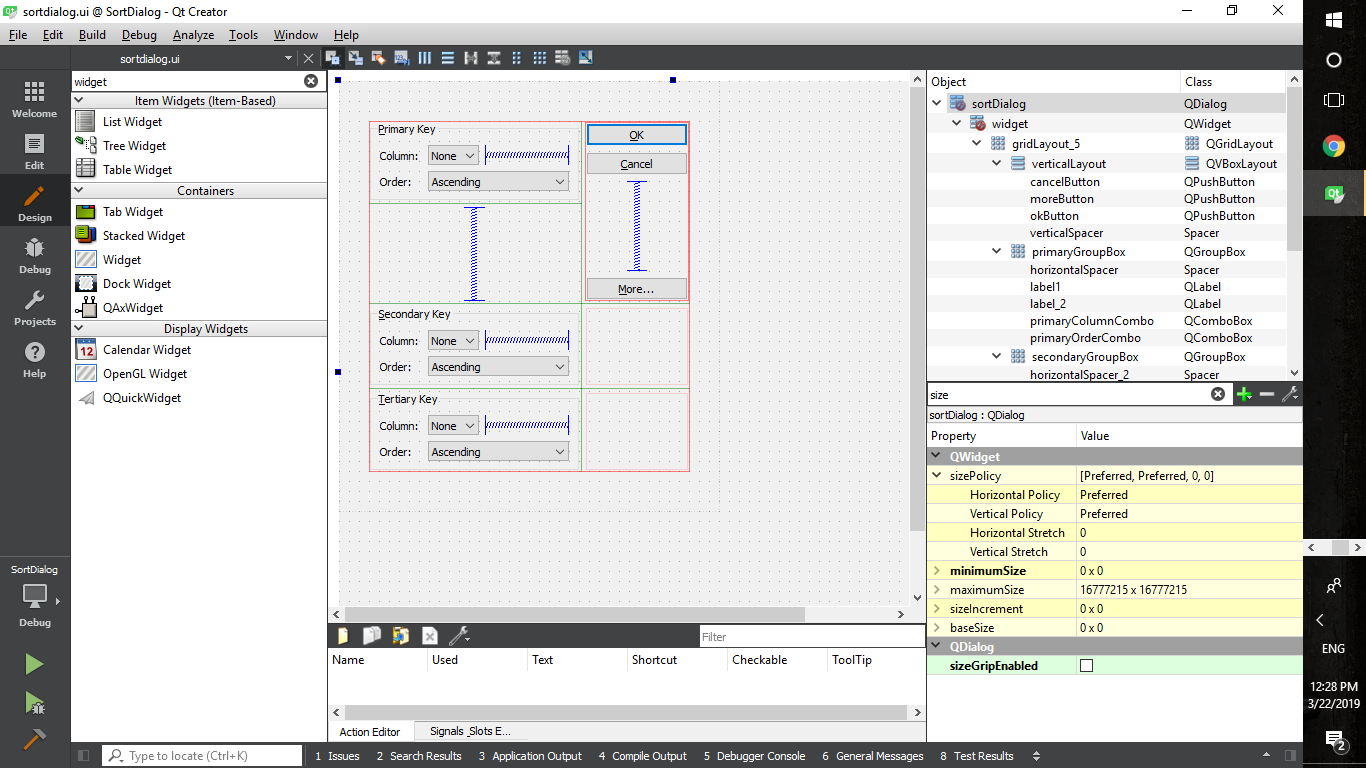This screenshot has height=768, width=1366.
Task: Add dynamic property with green plus
Action: 1244,395
